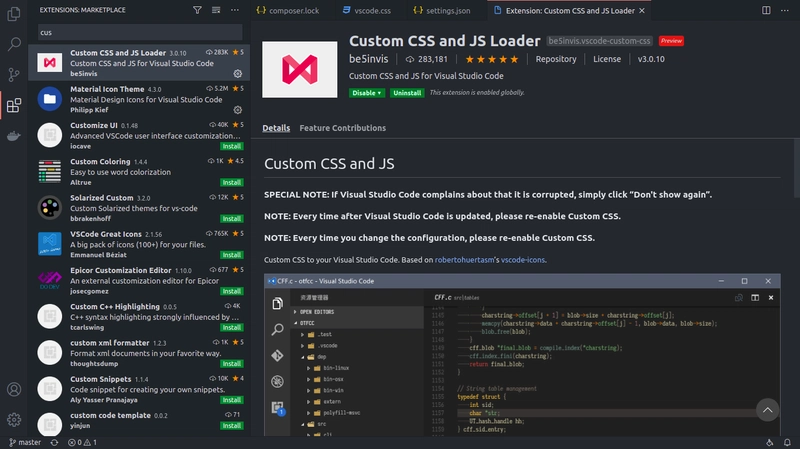Viewport: 800px width, 449px height.
Task: Open Extensions panel more actions menu
Action: (x=235, y=10)
